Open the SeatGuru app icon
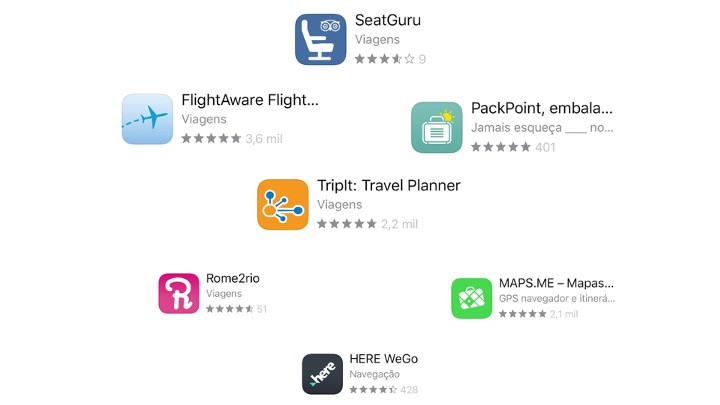The image size is (720, 405). click(321, 39)
